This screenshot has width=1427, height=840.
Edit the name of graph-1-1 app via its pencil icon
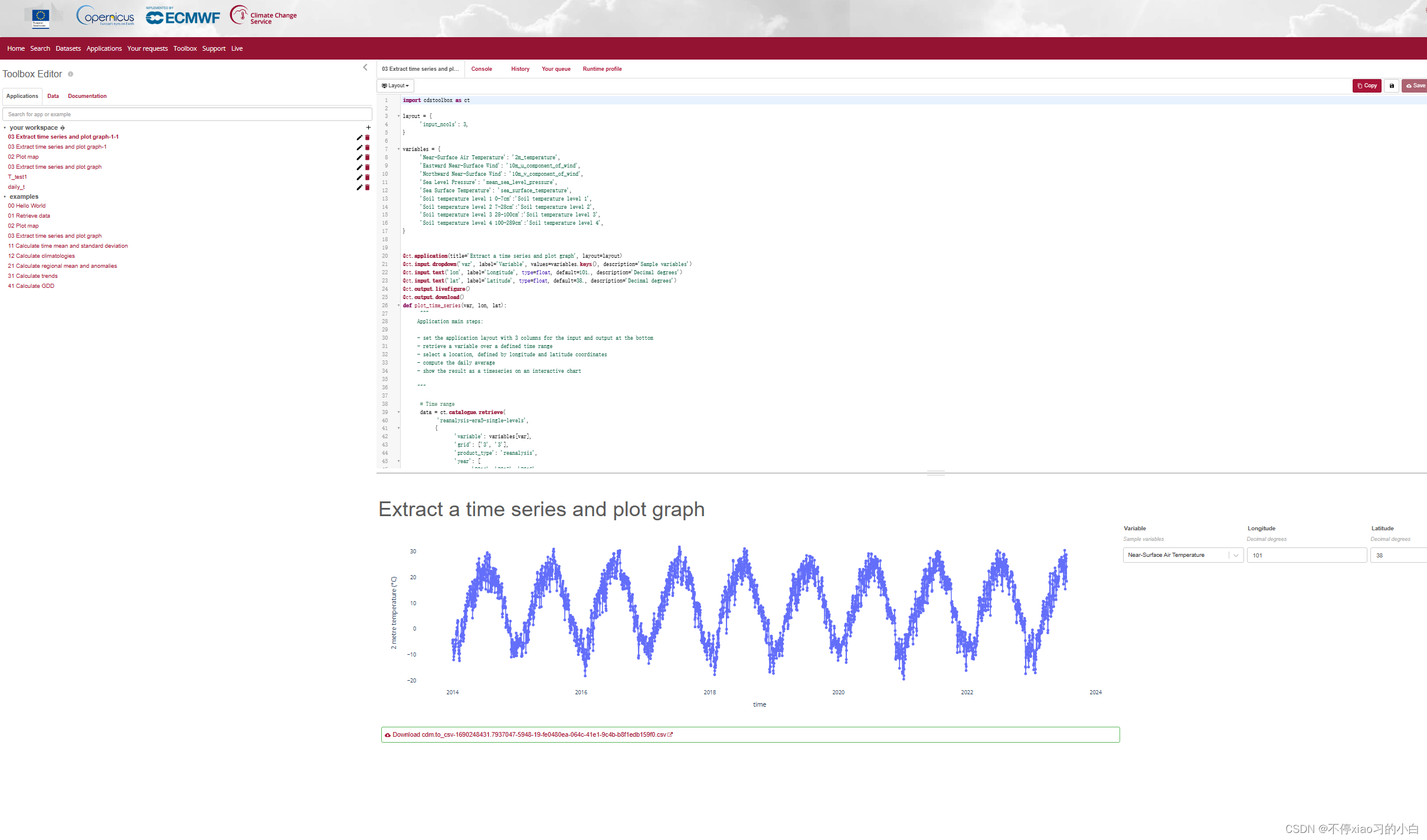coord(359,137)
